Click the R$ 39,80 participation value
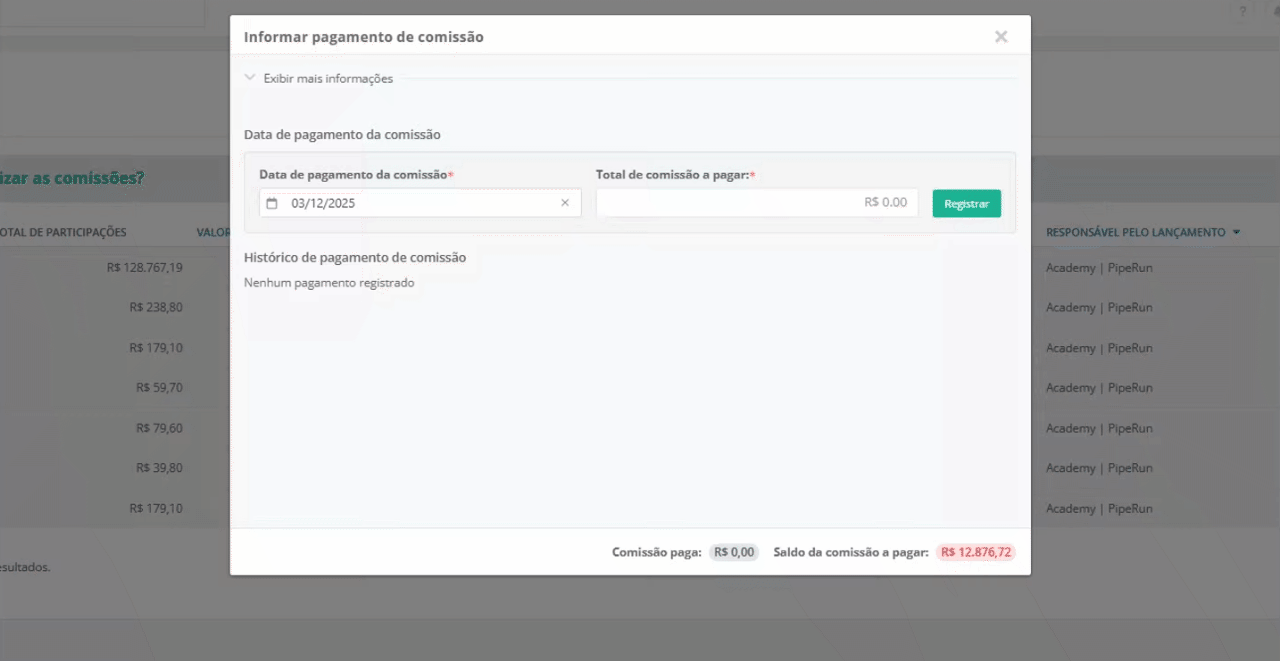Screen dimensions: 1280x661 (x=159, y=468)
